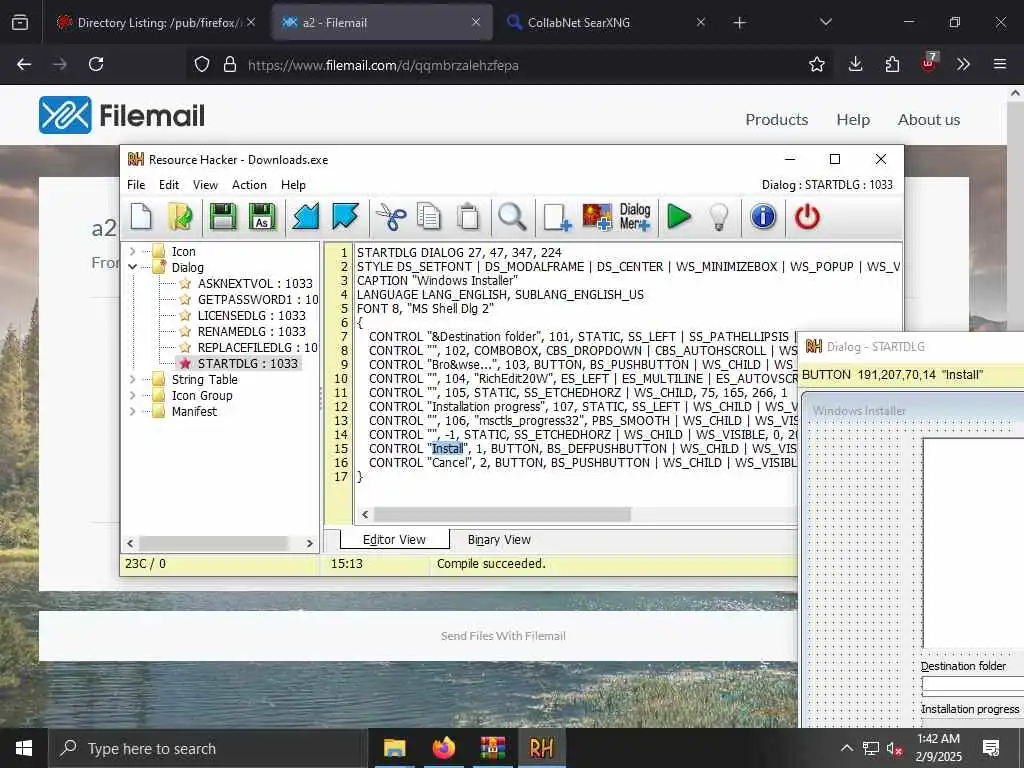The image size is (1024, 768).
Task: Add image resource using picture-plus icon
Action: pos(597,217)
